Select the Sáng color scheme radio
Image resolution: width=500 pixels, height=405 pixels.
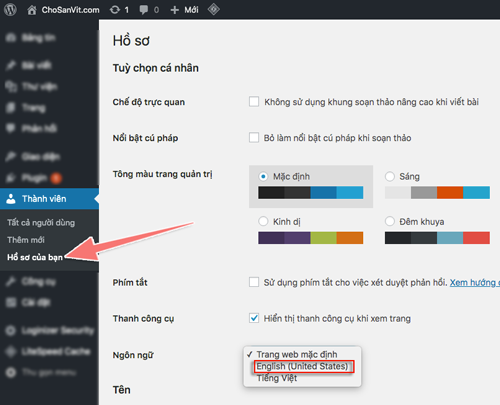390,176
